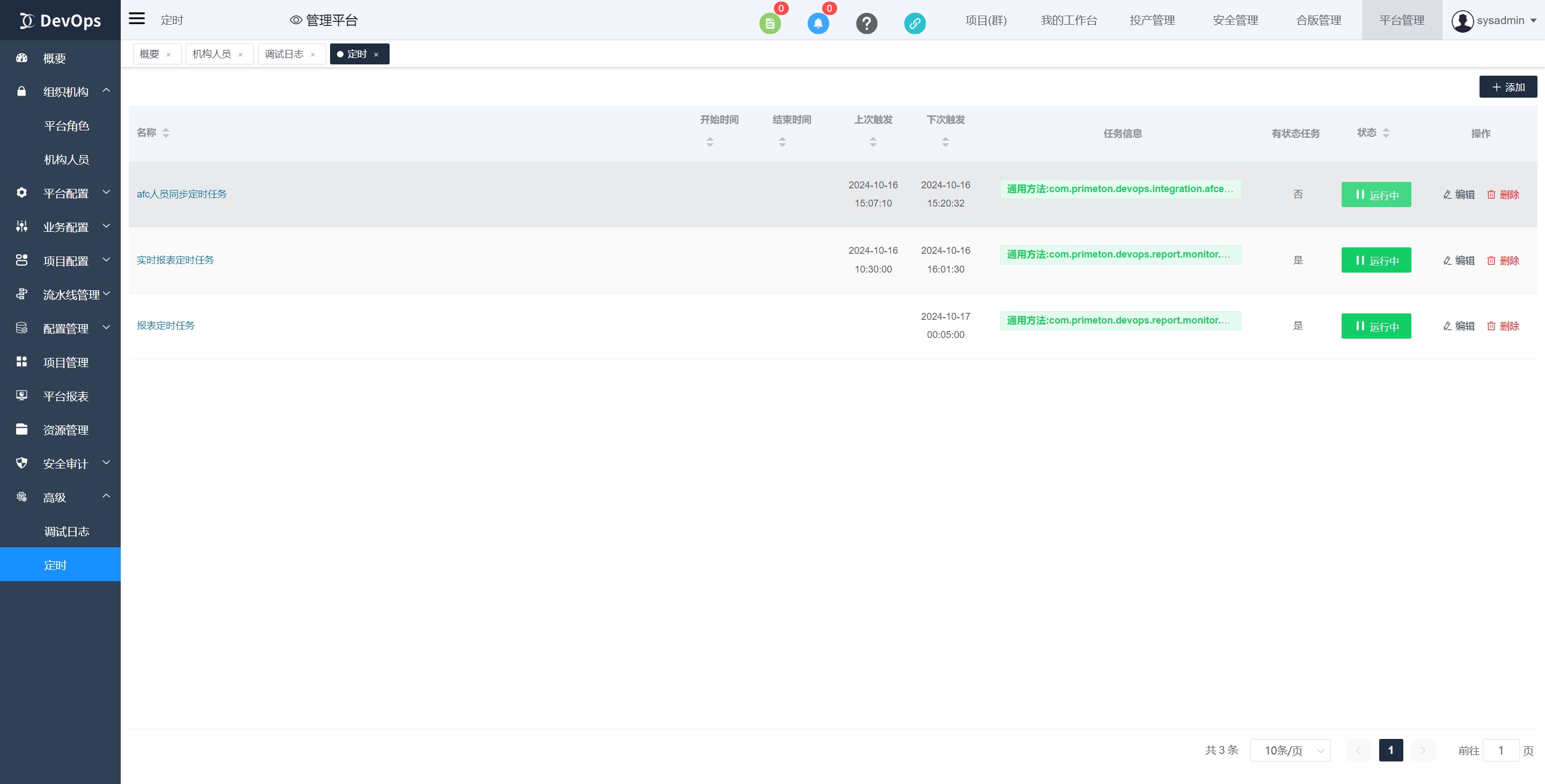The image size is (1545, 784).
Task: Toggle 运行中 status for 实时报表定时任务
Action: 1375,260
